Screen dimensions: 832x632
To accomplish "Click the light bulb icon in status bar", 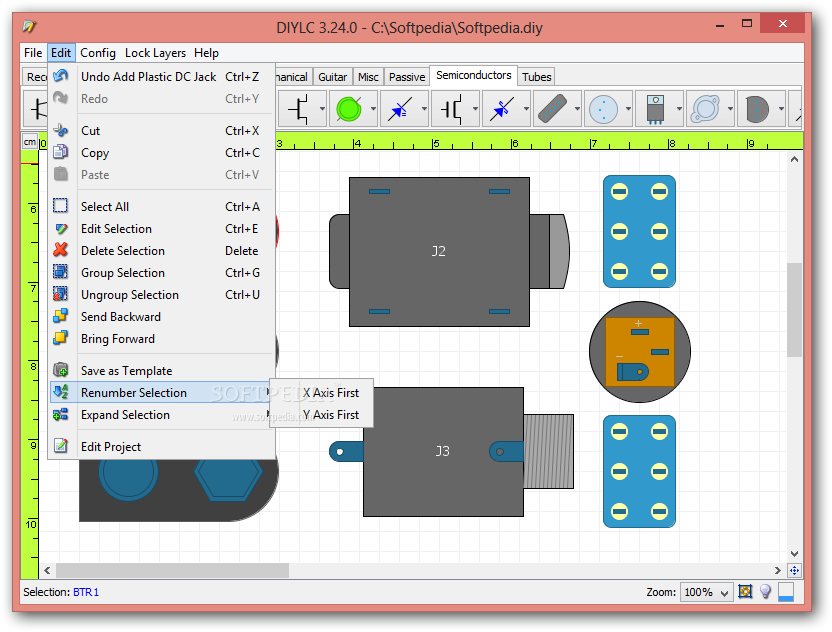I will tap(765, 591).
